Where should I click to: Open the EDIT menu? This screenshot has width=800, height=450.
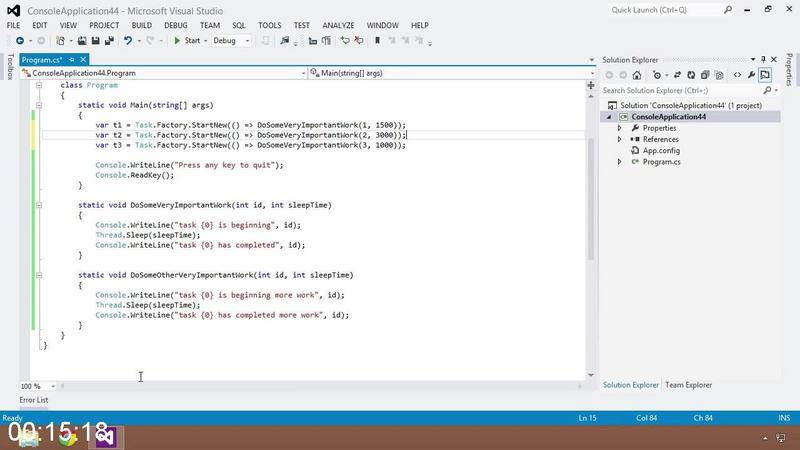click(40, 25)
